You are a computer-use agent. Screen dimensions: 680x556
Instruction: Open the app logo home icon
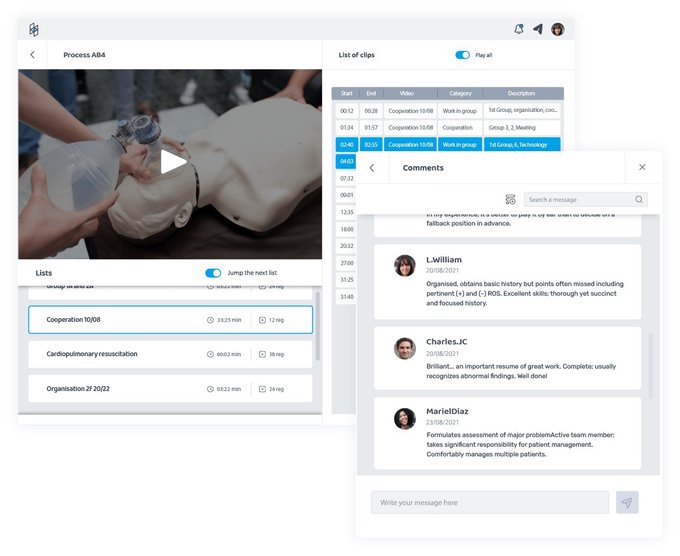point(34,29)
